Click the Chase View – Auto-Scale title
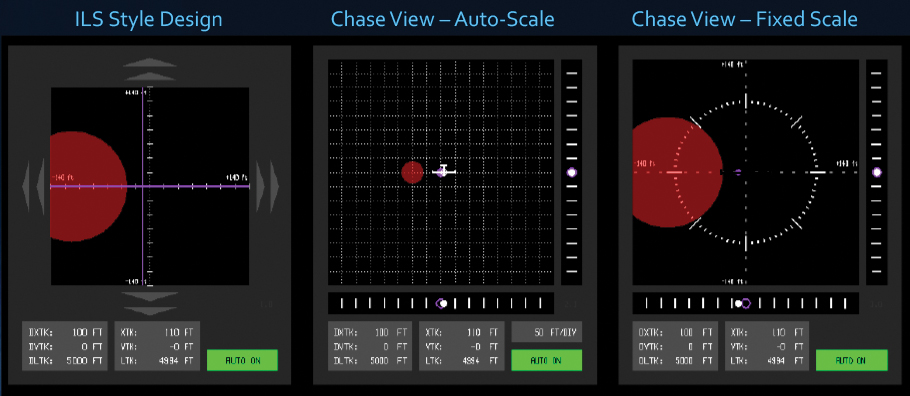Viewport: 910px width, 396px height. click(x=442, y=19)
